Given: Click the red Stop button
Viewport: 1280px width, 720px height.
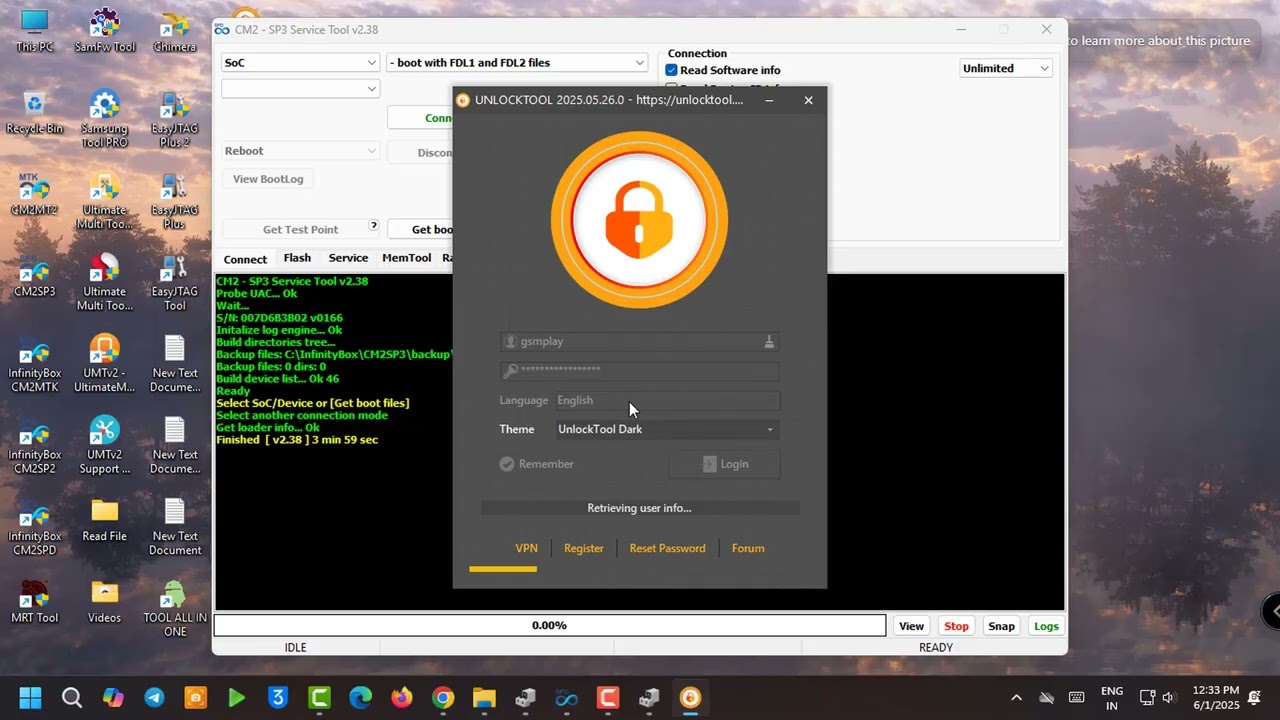Looking at the screenshot, I should point(956,626).
